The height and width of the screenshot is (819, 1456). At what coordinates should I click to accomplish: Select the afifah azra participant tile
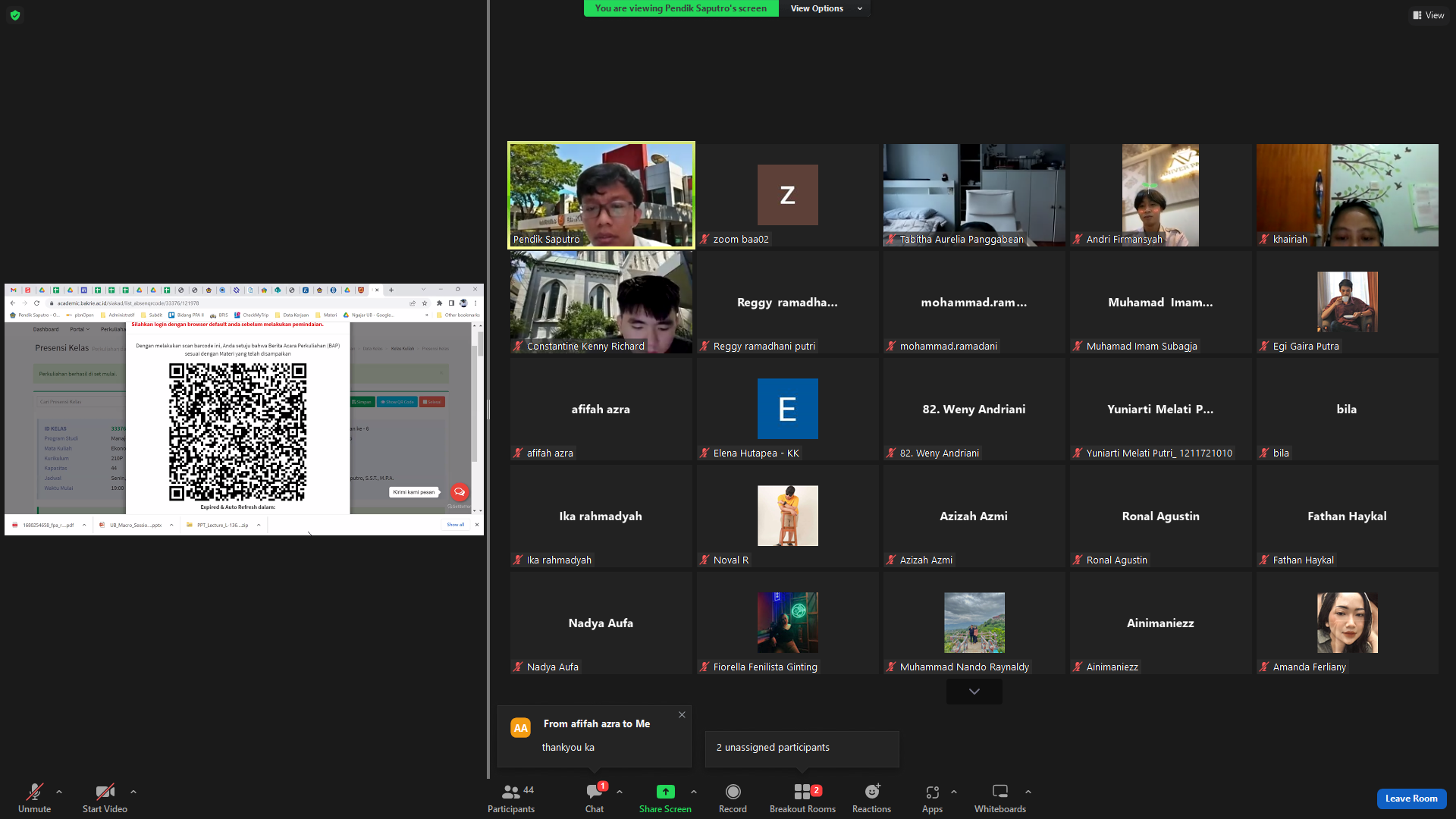(x=601, y=409)
